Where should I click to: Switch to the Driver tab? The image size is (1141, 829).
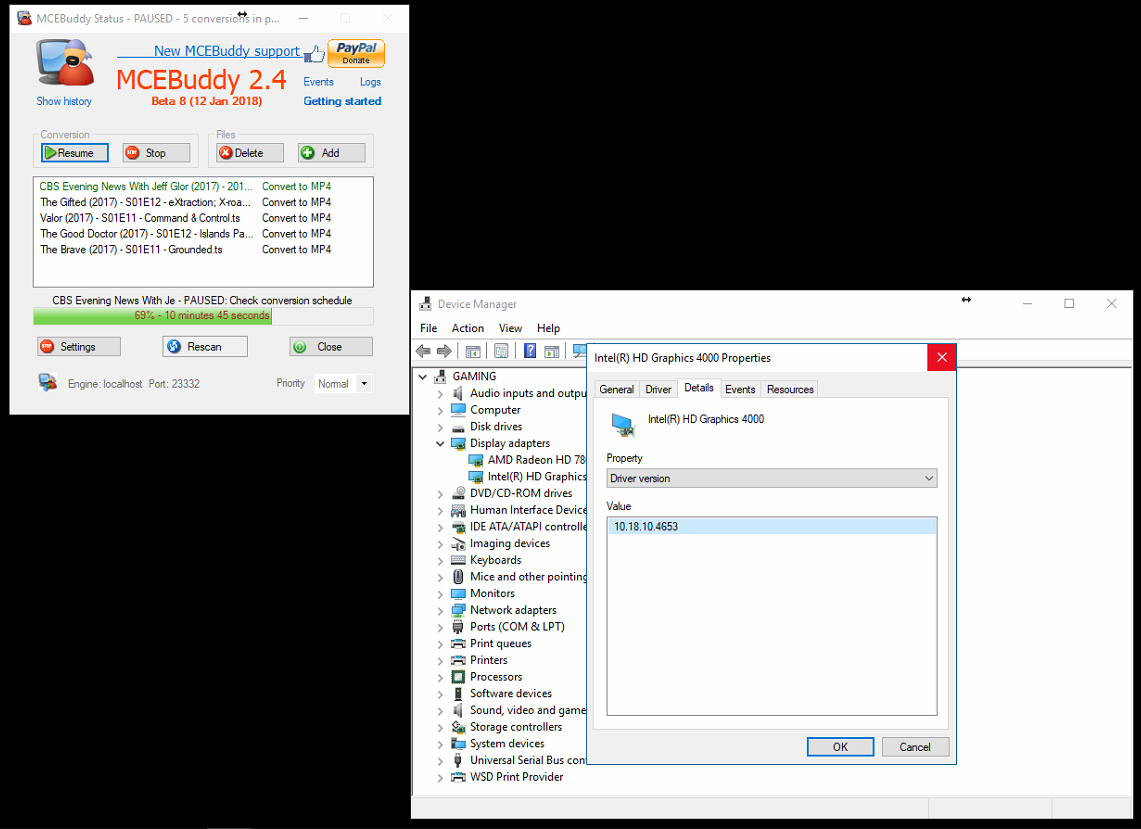click(x=658, y=389)
